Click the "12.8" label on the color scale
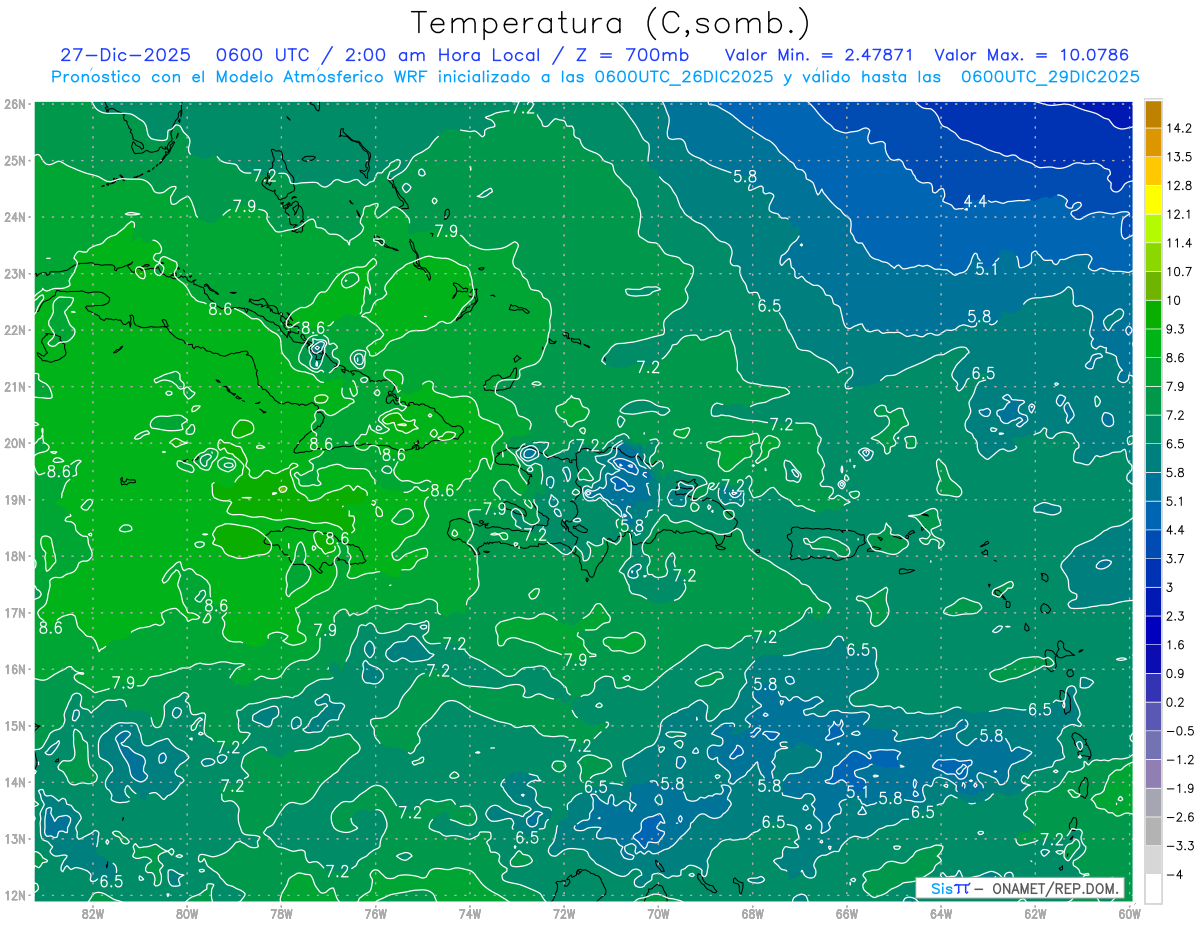The image size is (1200, 927). 1179,186
